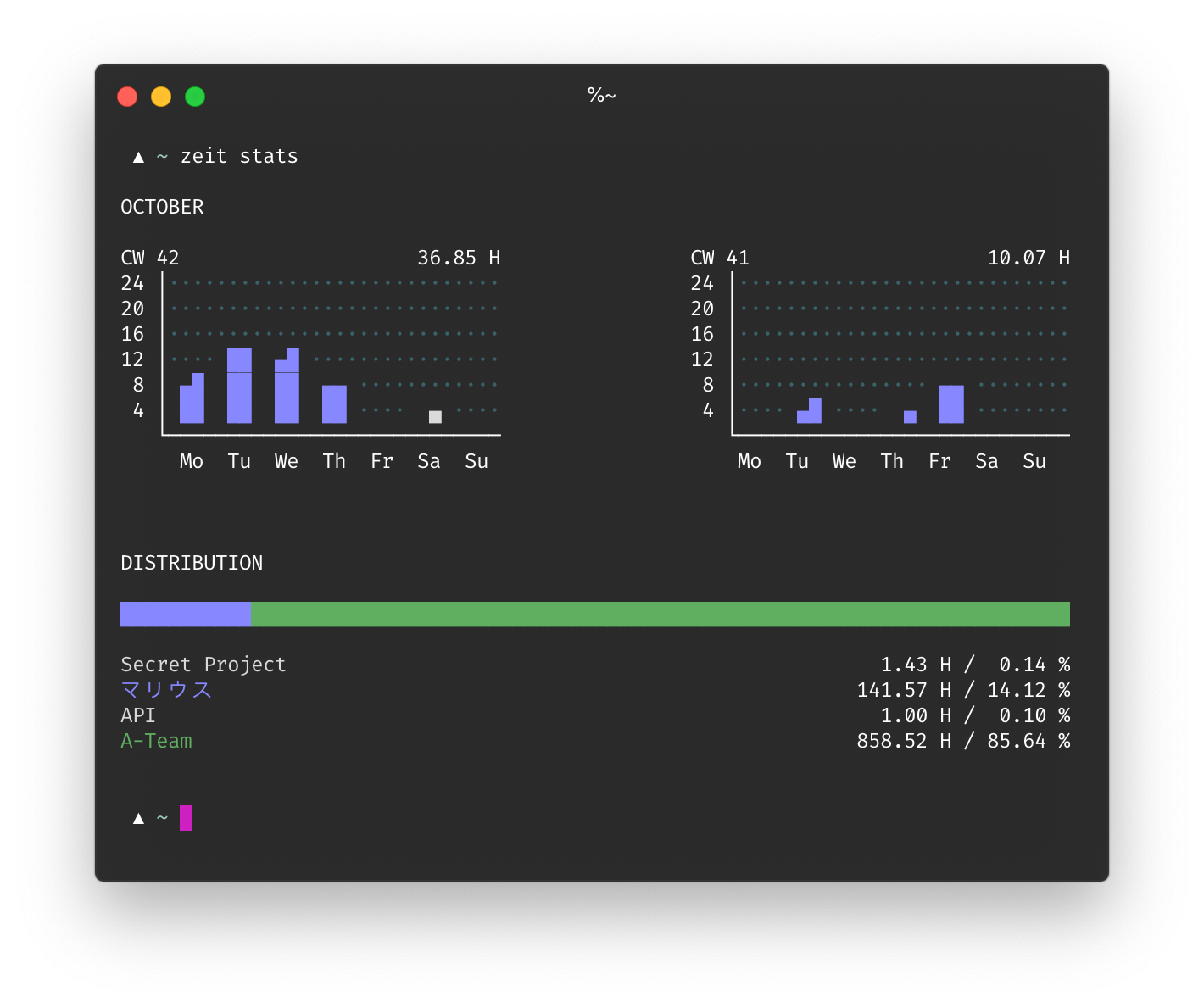Click the "Fr" label under CW 42

click(382, 461)
